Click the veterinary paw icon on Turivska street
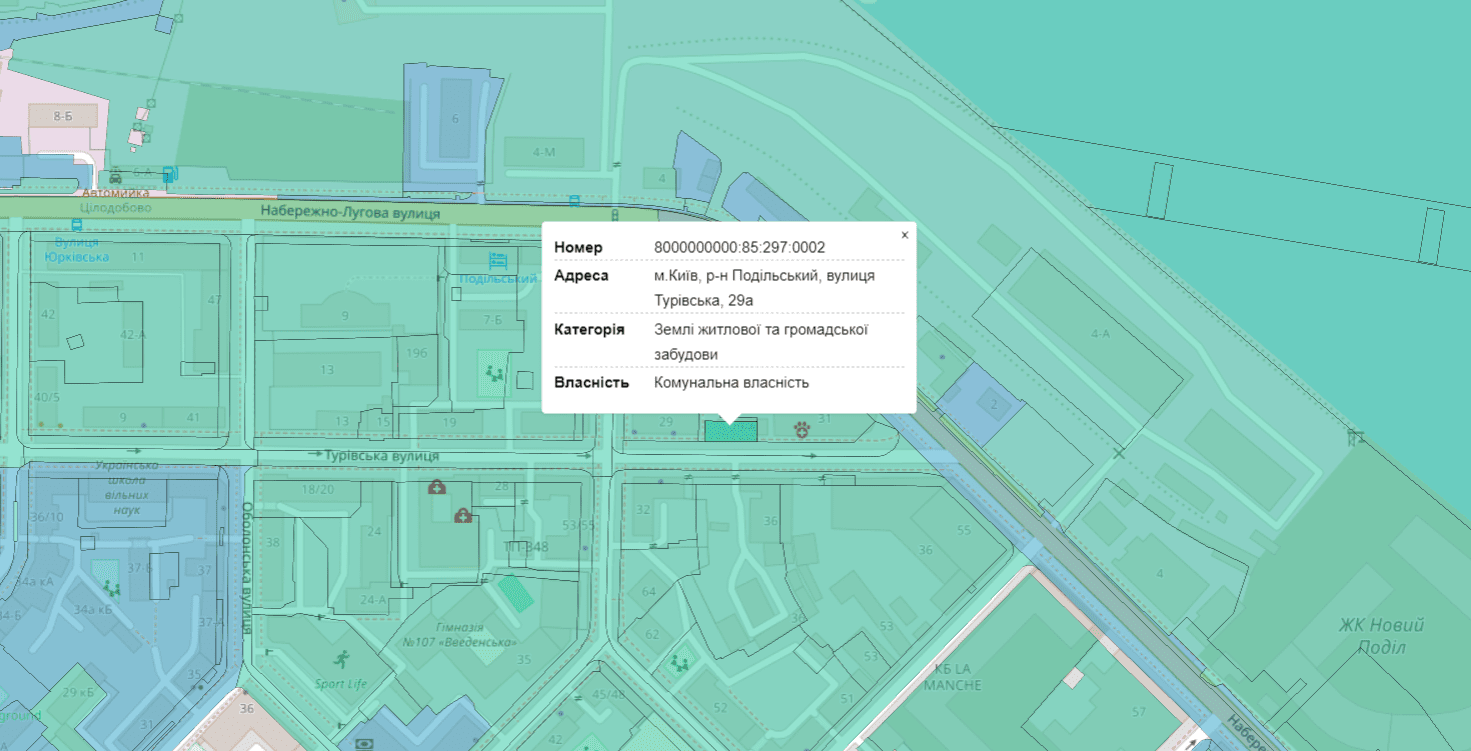 [802, 429]
